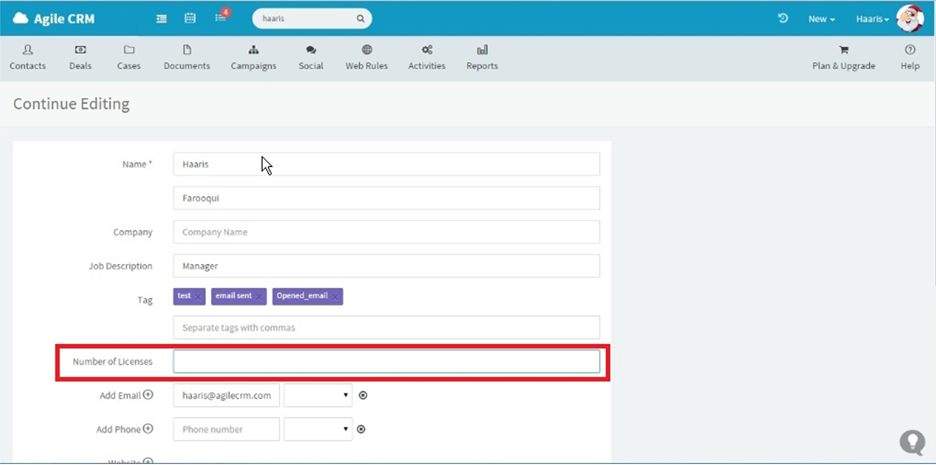Open the phone type dropdown
Screen dimensions: 936x465
click(x=318, y=429)
